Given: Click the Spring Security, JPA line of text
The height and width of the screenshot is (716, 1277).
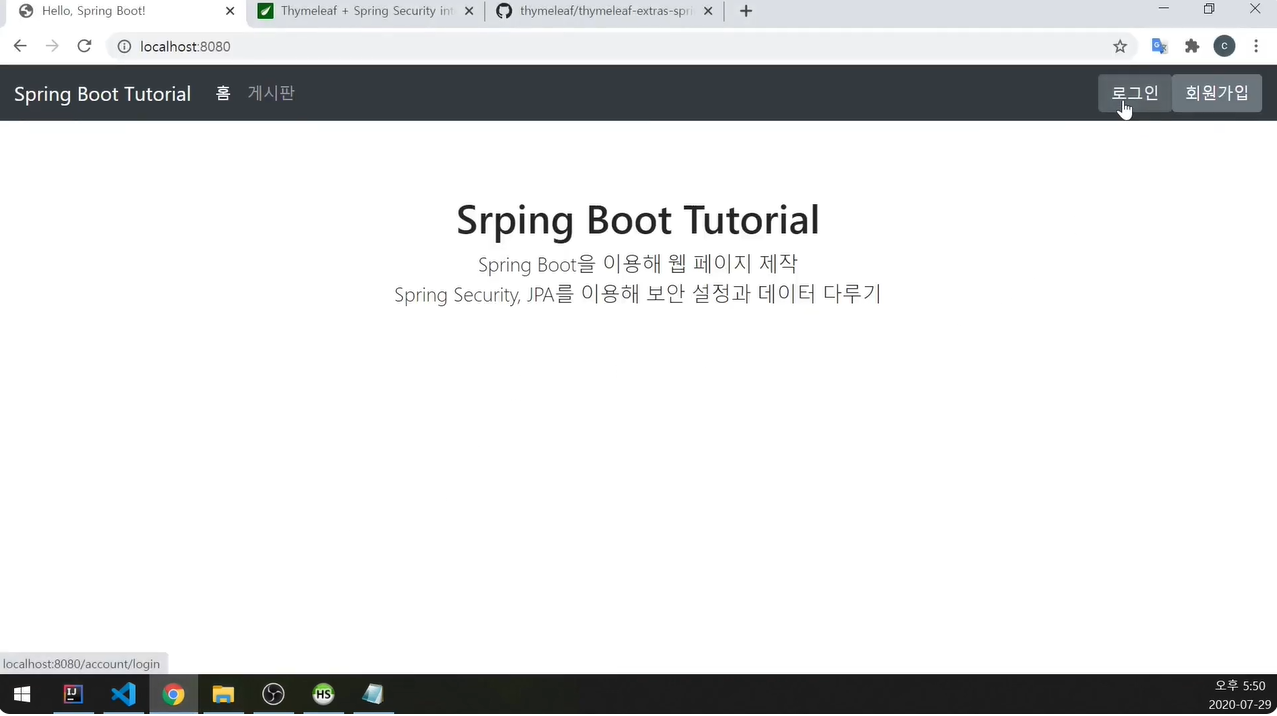Looking at the screenshot, I should point(638,294).
